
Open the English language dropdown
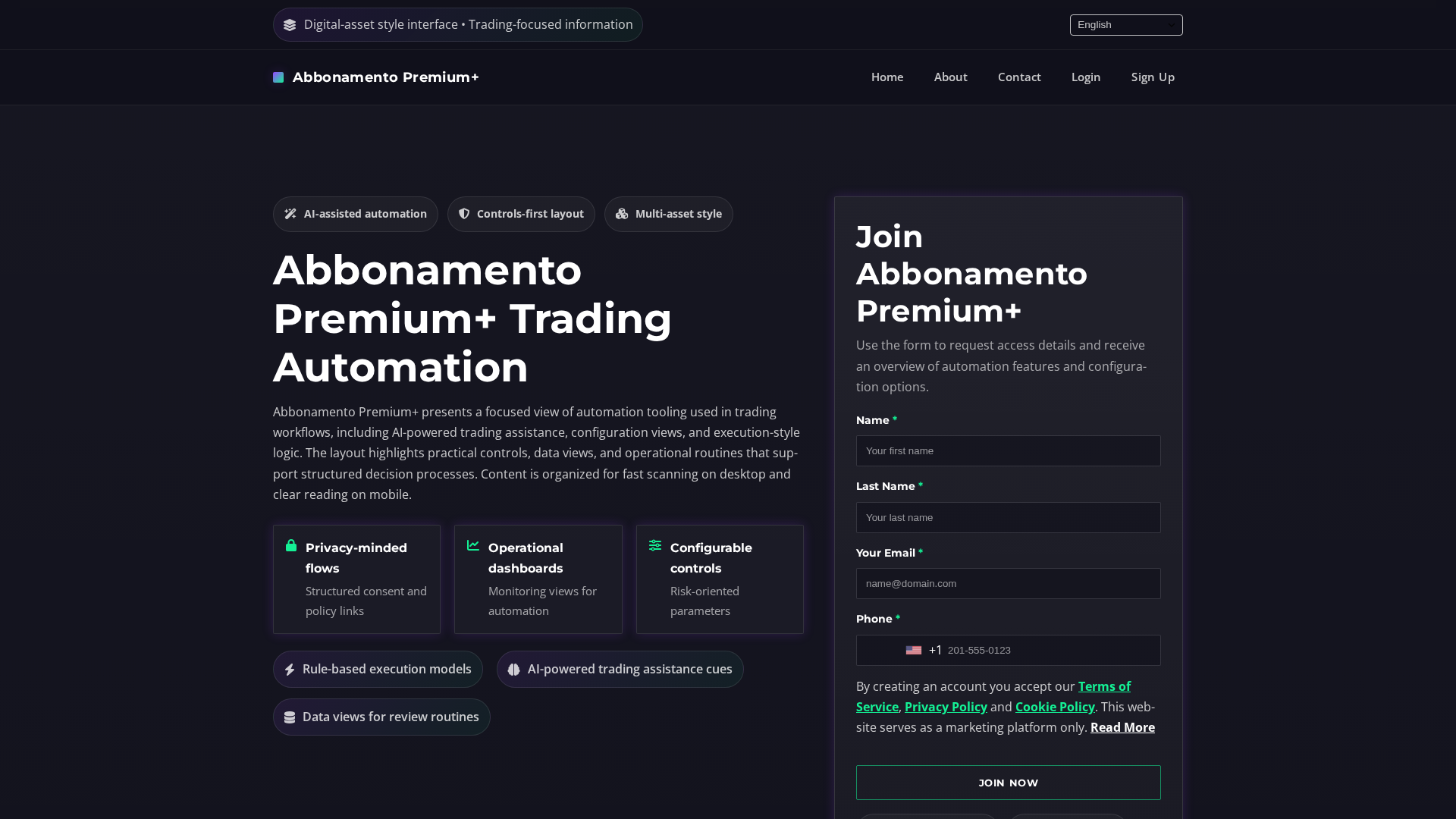coord(1126,25)
